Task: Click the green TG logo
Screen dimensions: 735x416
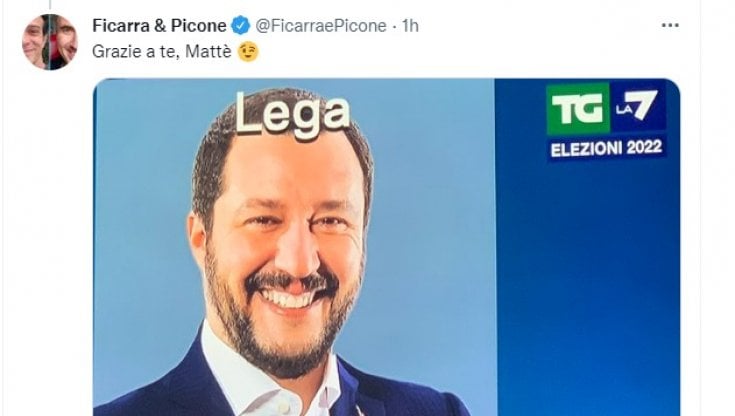Action: pos(578,109)
